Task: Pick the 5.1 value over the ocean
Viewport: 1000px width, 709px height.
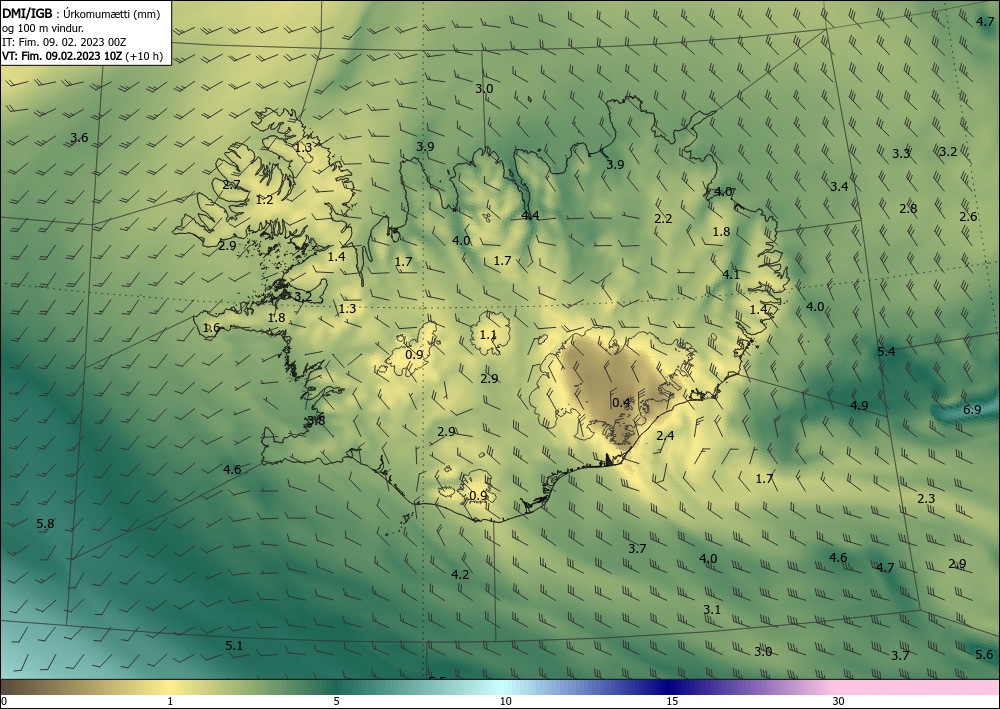Action: [x=234, y=646]
